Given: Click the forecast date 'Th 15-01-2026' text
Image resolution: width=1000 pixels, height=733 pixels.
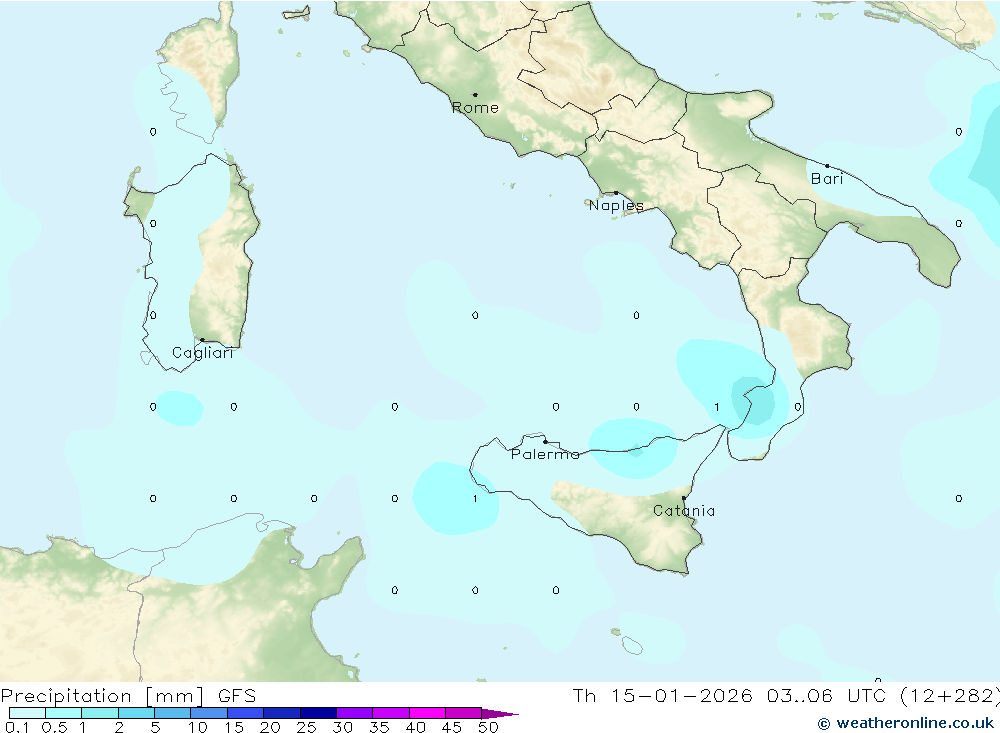Looking at the screenshot, I should click(x=662, y=695).
